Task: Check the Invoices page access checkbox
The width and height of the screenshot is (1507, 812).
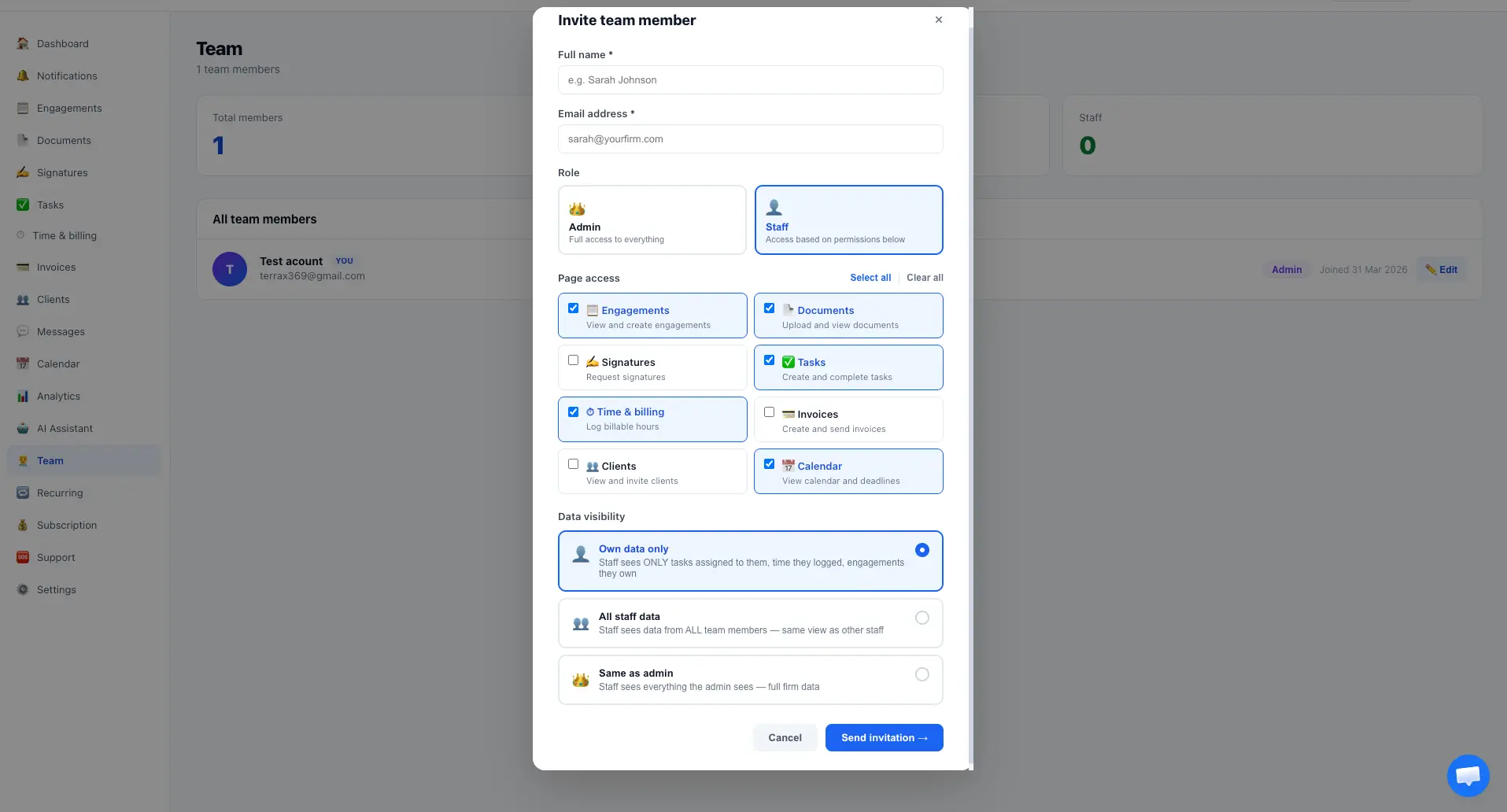Action: coord(769,412)
